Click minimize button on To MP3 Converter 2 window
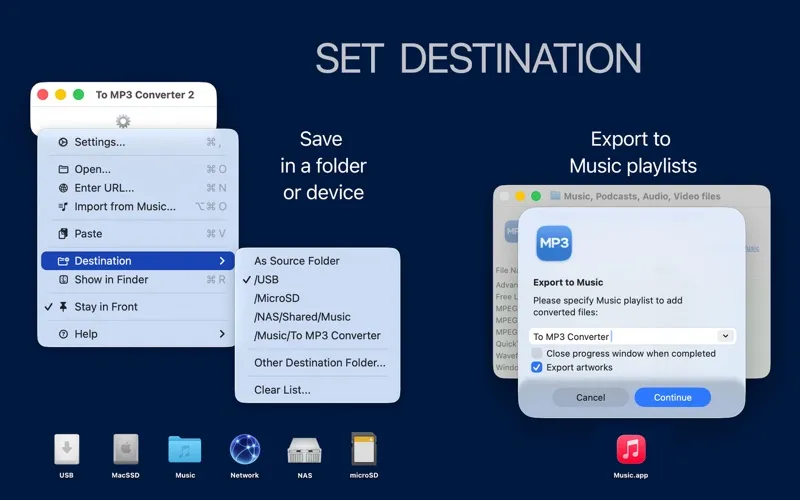This screenshot has height=500, width=800. click(x=61, y=95)
